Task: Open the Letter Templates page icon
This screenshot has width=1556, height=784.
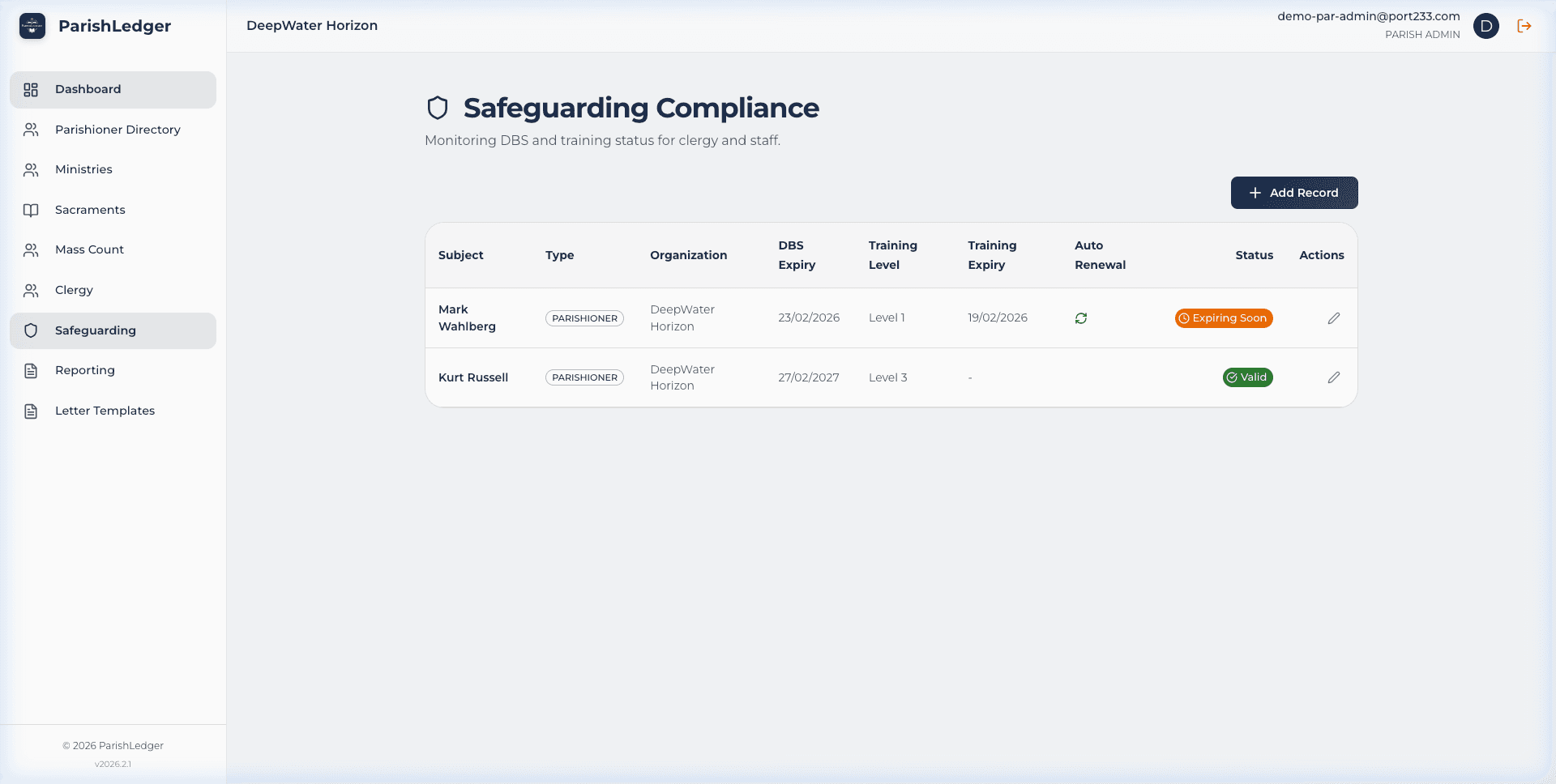Action: point(31,411)
